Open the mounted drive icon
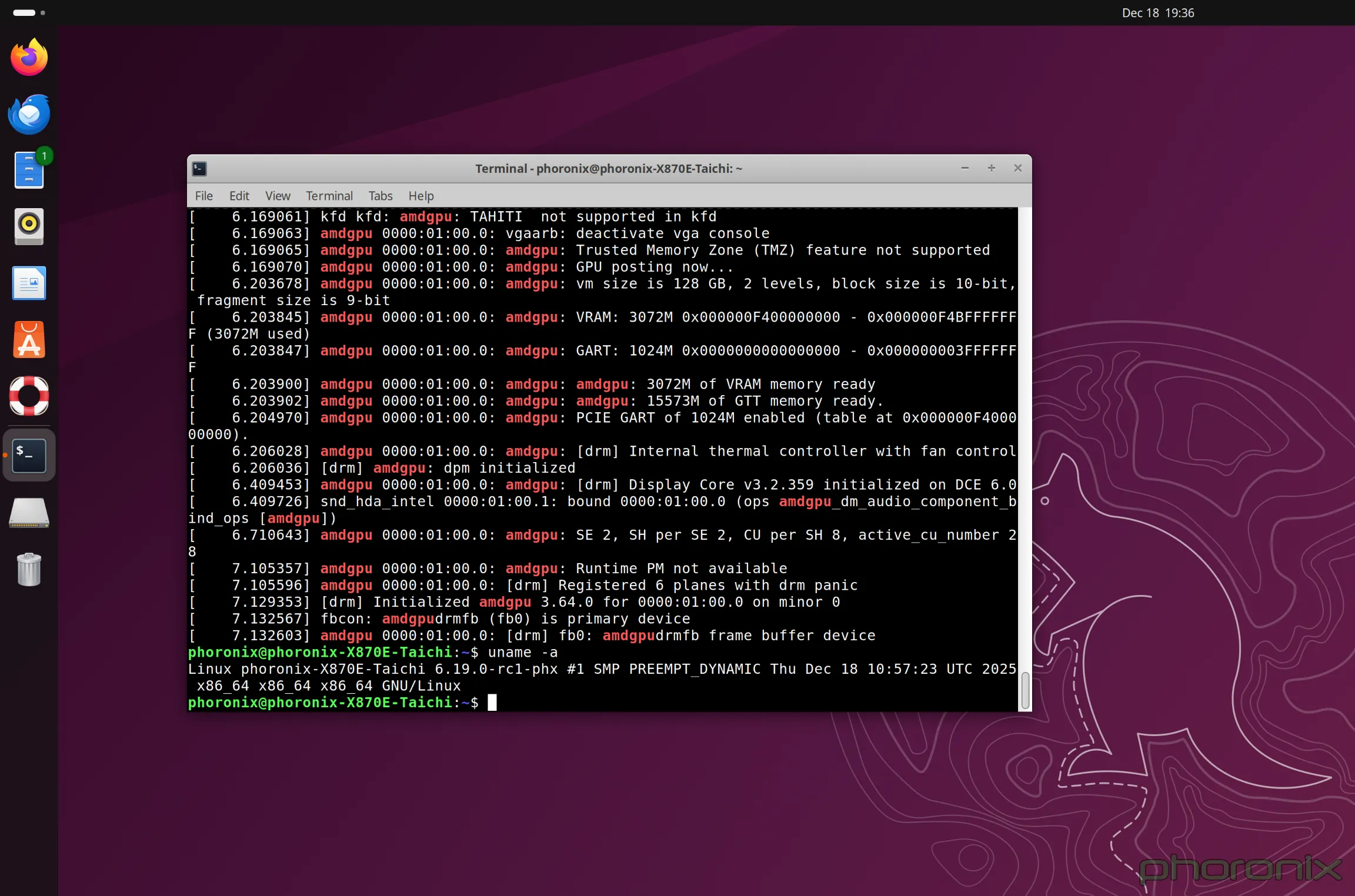Image resolution: width=1355 pixels, height=896 pixels. pos(29,513)
